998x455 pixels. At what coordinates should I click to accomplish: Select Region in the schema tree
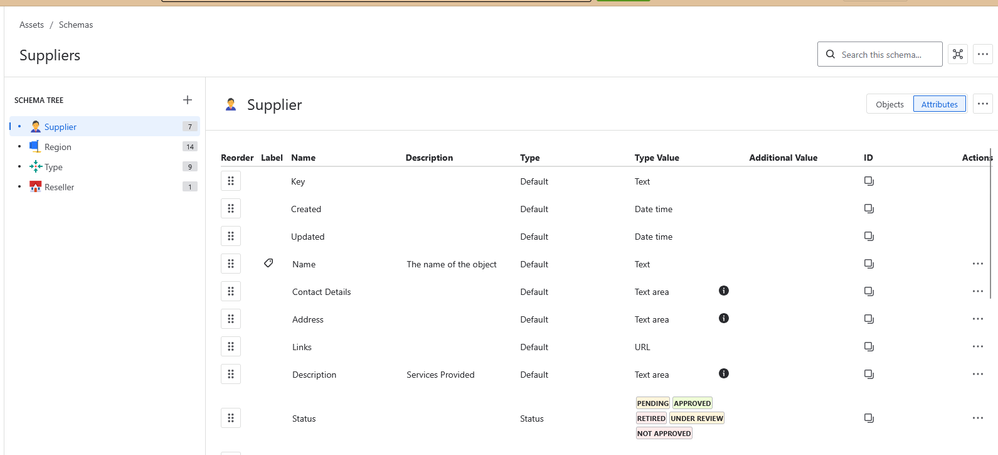point(104,147)
